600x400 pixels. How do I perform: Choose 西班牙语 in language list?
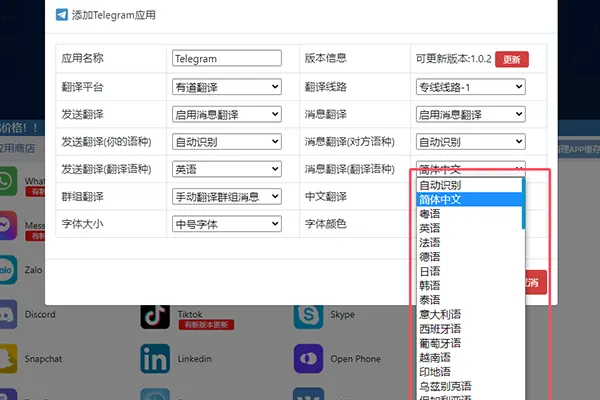[x=469, y=328]
